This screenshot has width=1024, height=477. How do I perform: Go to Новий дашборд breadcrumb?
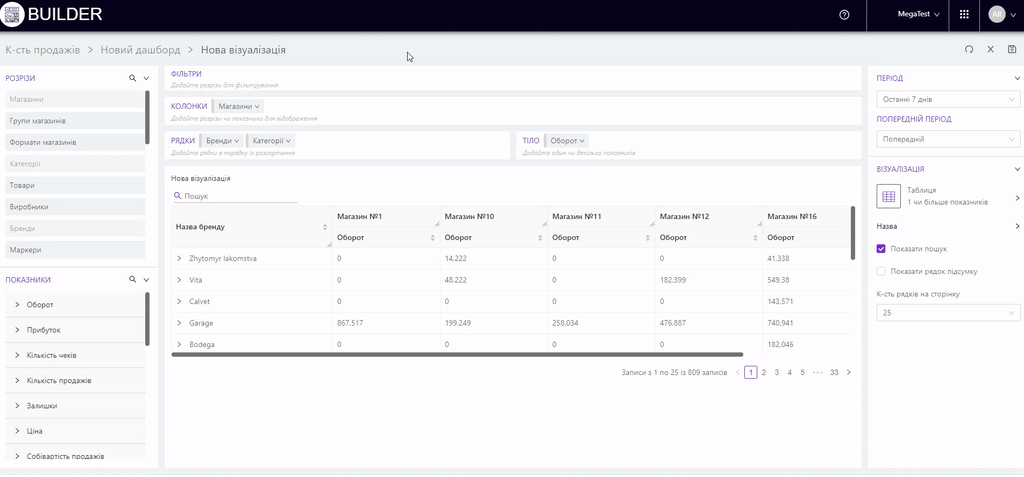(x=140, y=49)
